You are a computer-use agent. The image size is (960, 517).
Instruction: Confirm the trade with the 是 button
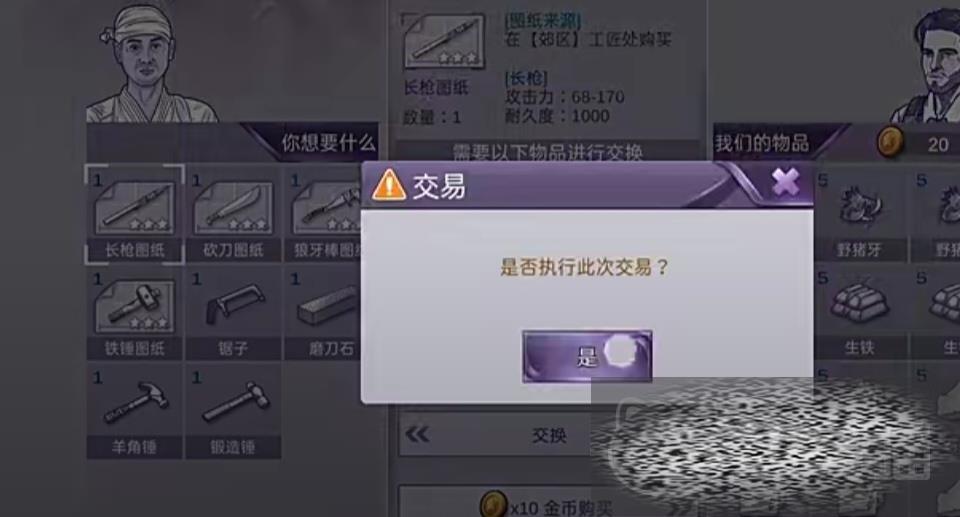(x=587, y=357)
